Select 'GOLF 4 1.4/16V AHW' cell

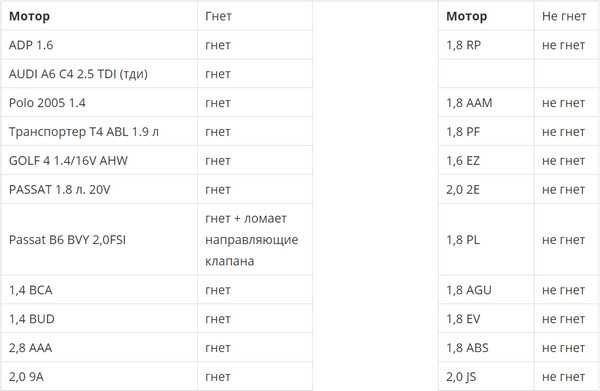point(99,161)
